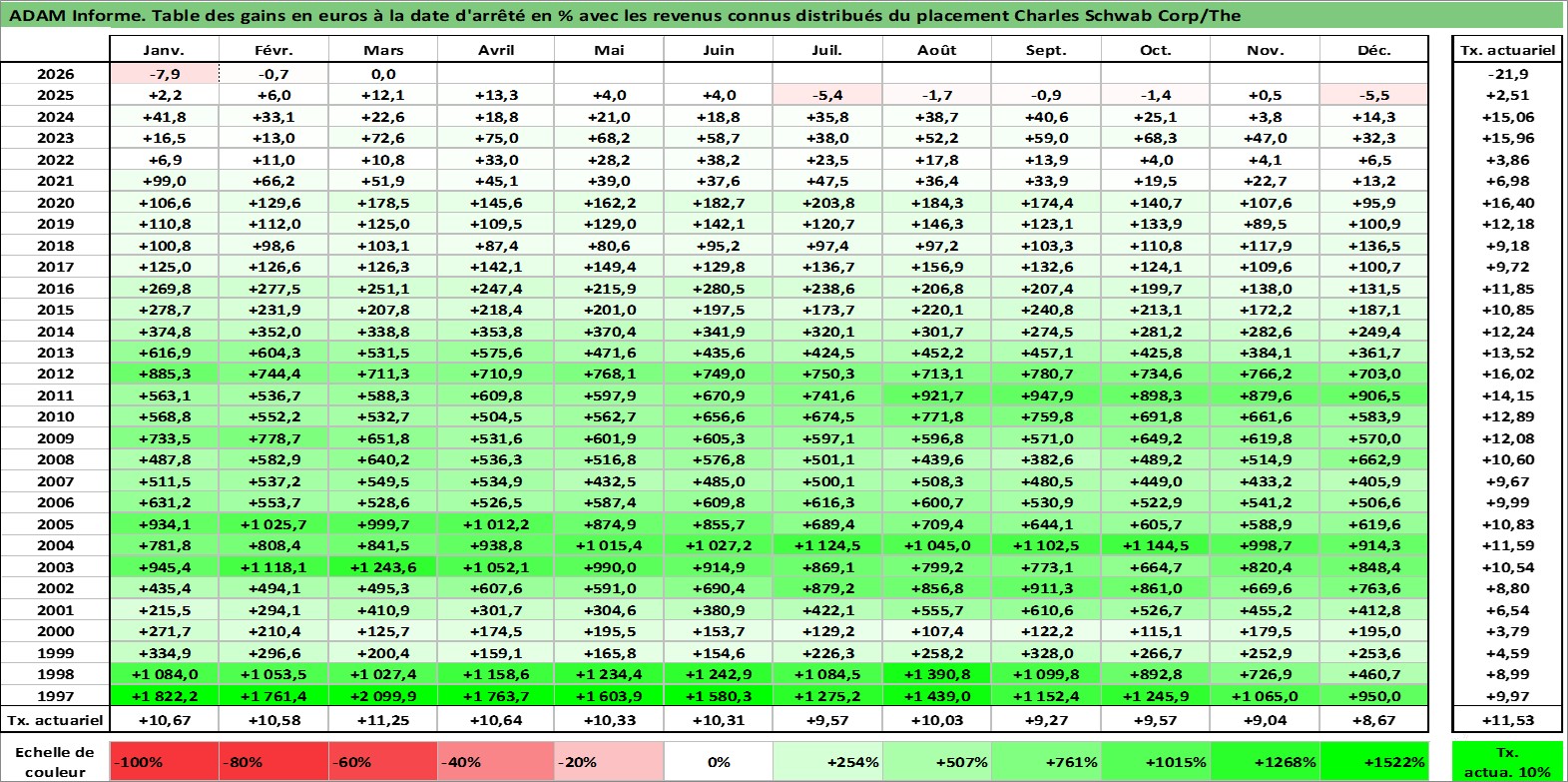
Task: Click the +1 025,7 cell in 2005 row
Action: 273,524
